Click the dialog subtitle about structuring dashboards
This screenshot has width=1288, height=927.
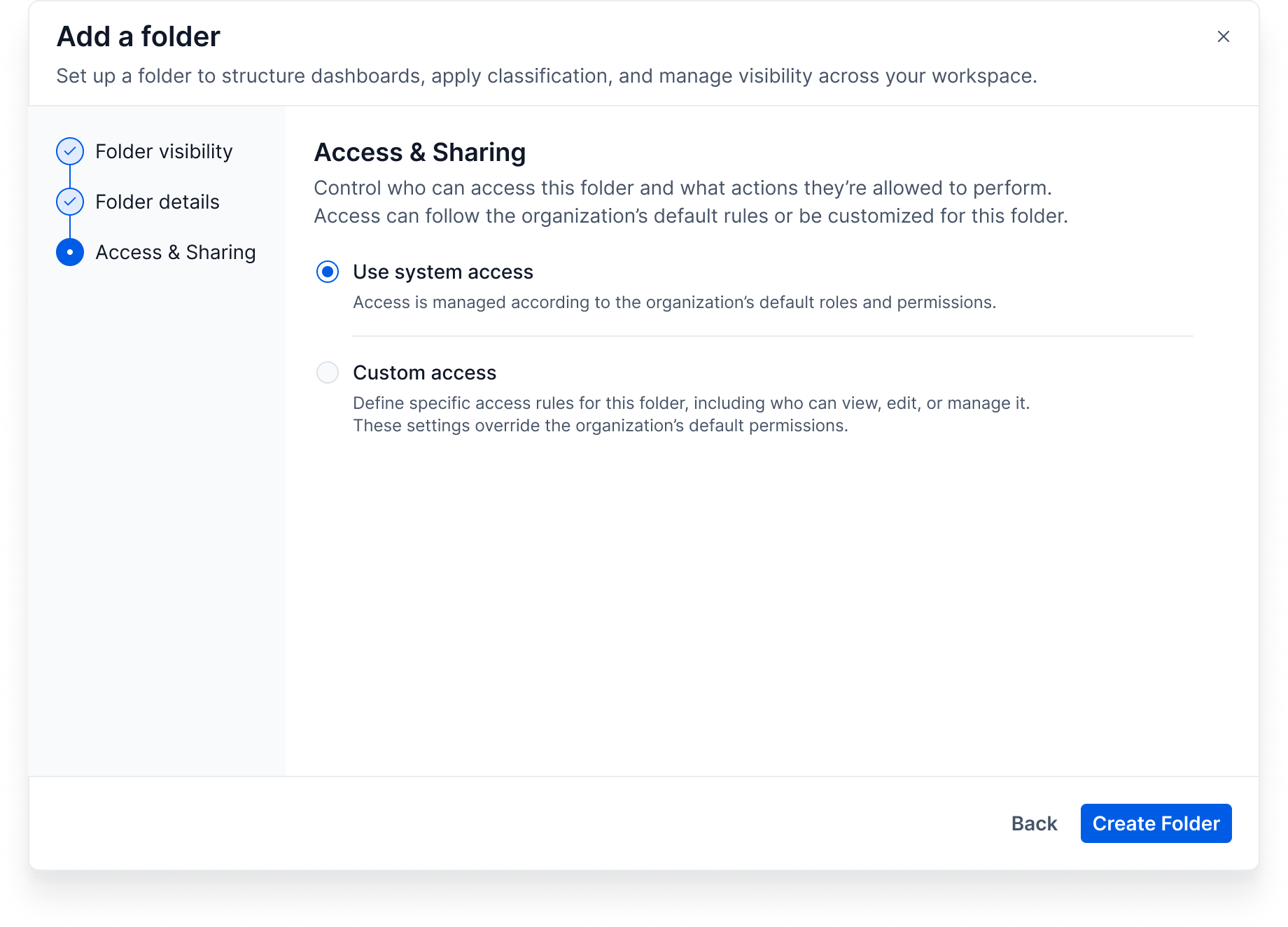click(547, 76)
